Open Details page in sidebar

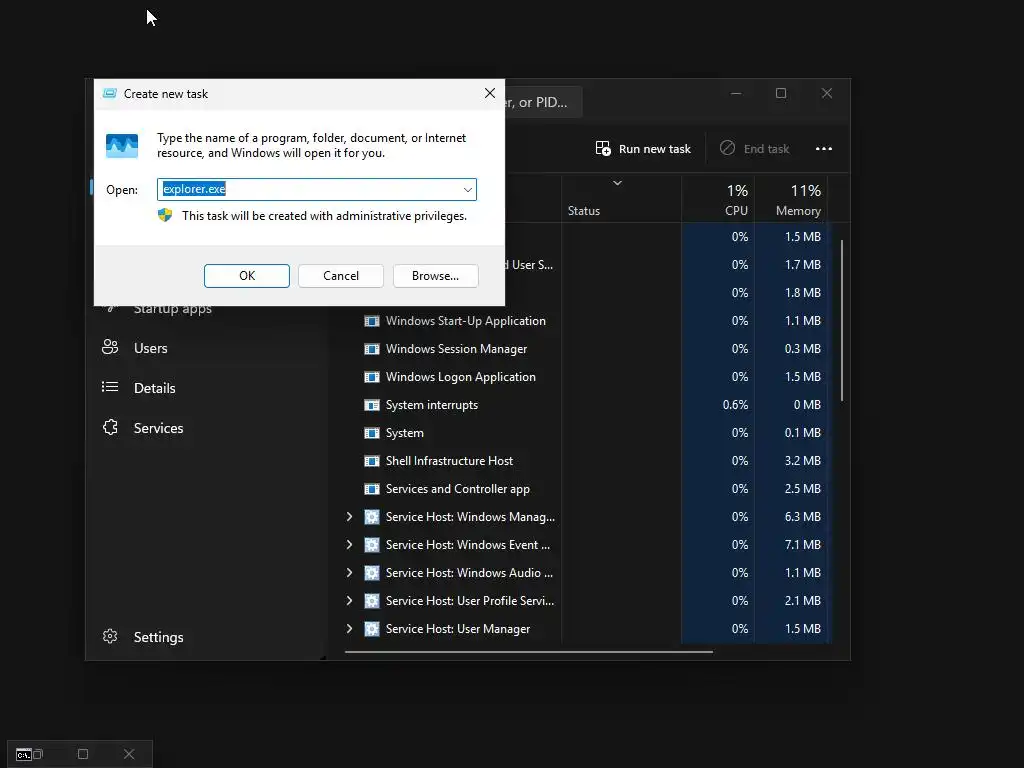click(154, 388)
